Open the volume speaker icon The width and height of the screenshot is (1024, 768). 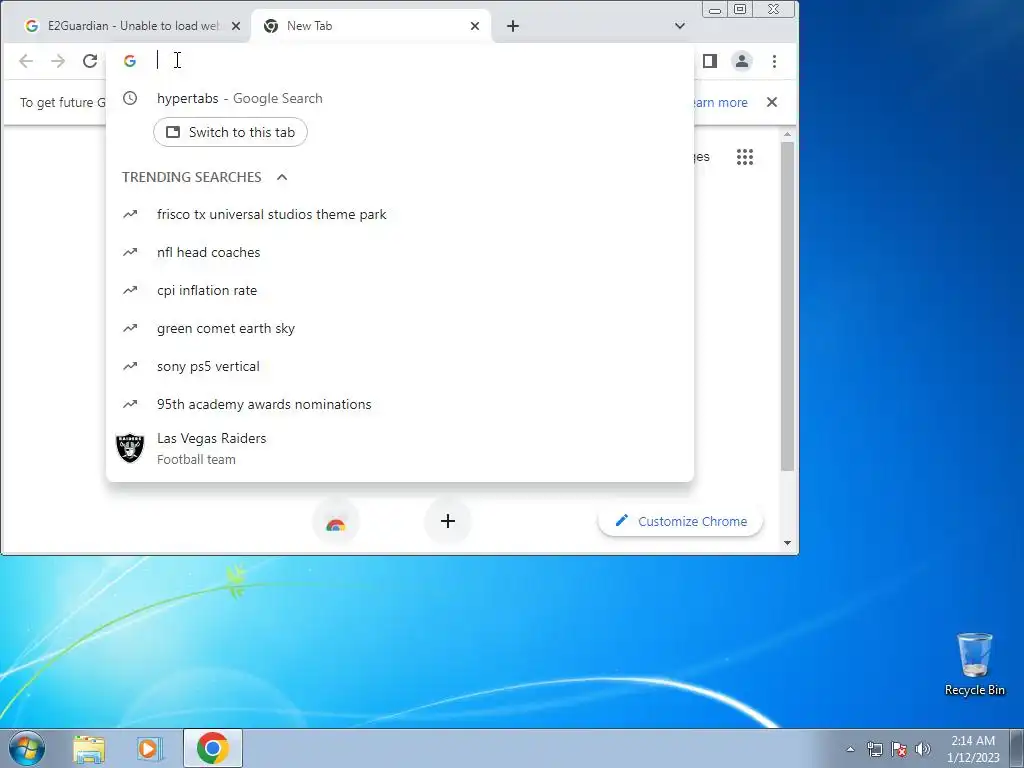(x=923, y=749)
